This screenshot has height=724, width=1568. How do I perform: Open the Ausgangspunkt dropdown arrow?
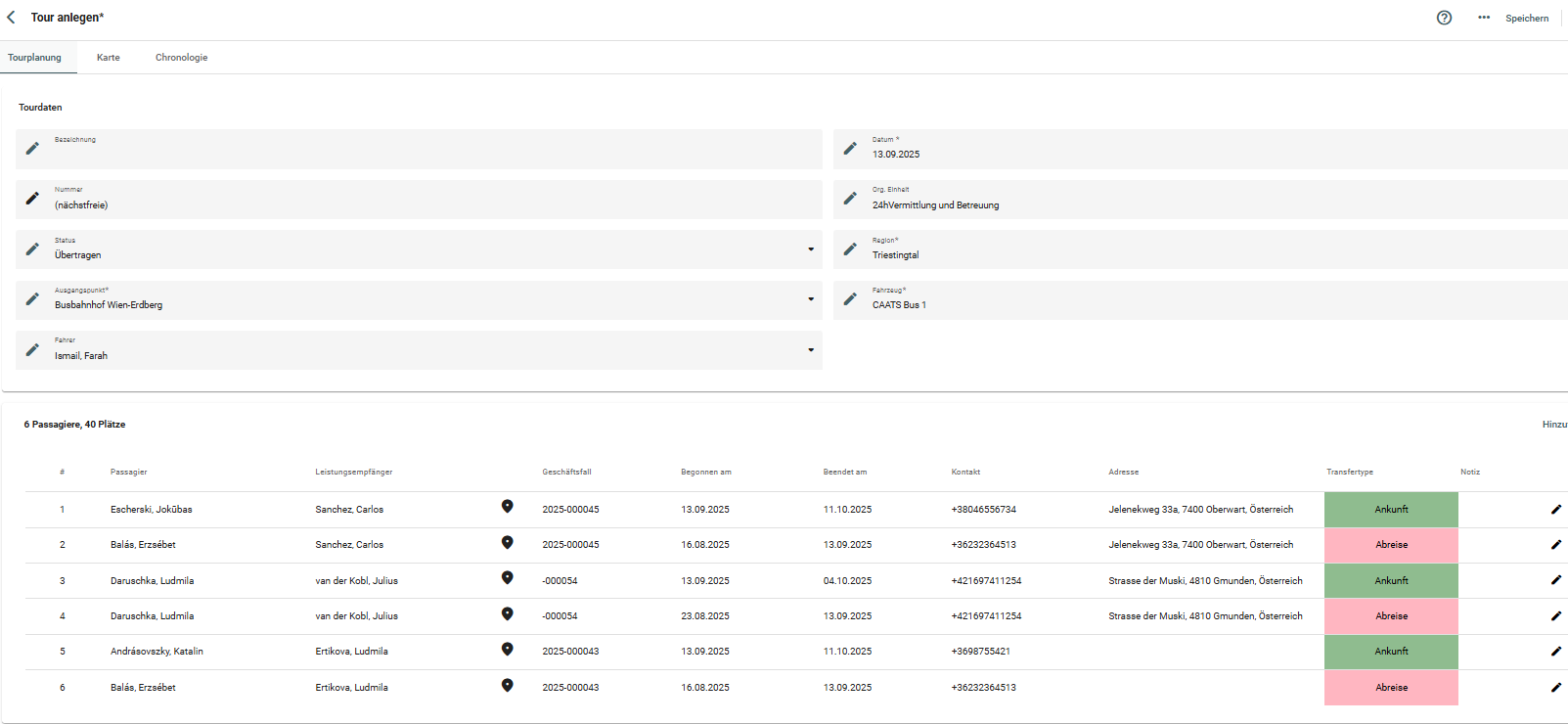click(x=810, y=299)
